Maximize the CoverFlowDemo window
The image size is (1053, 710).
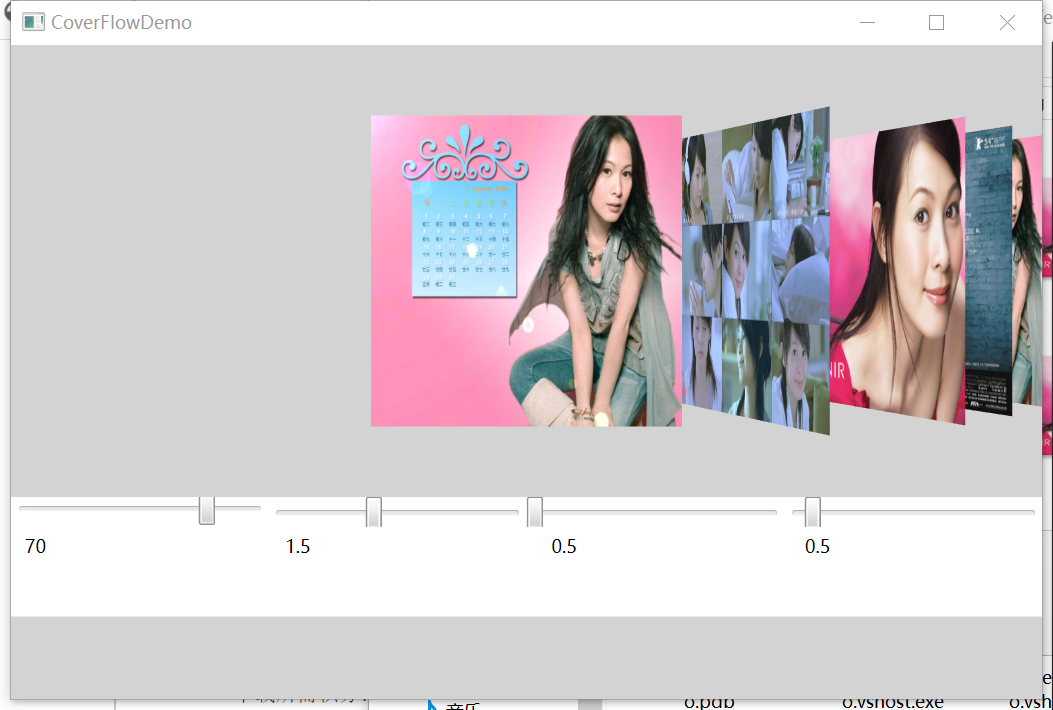[936, 22]
